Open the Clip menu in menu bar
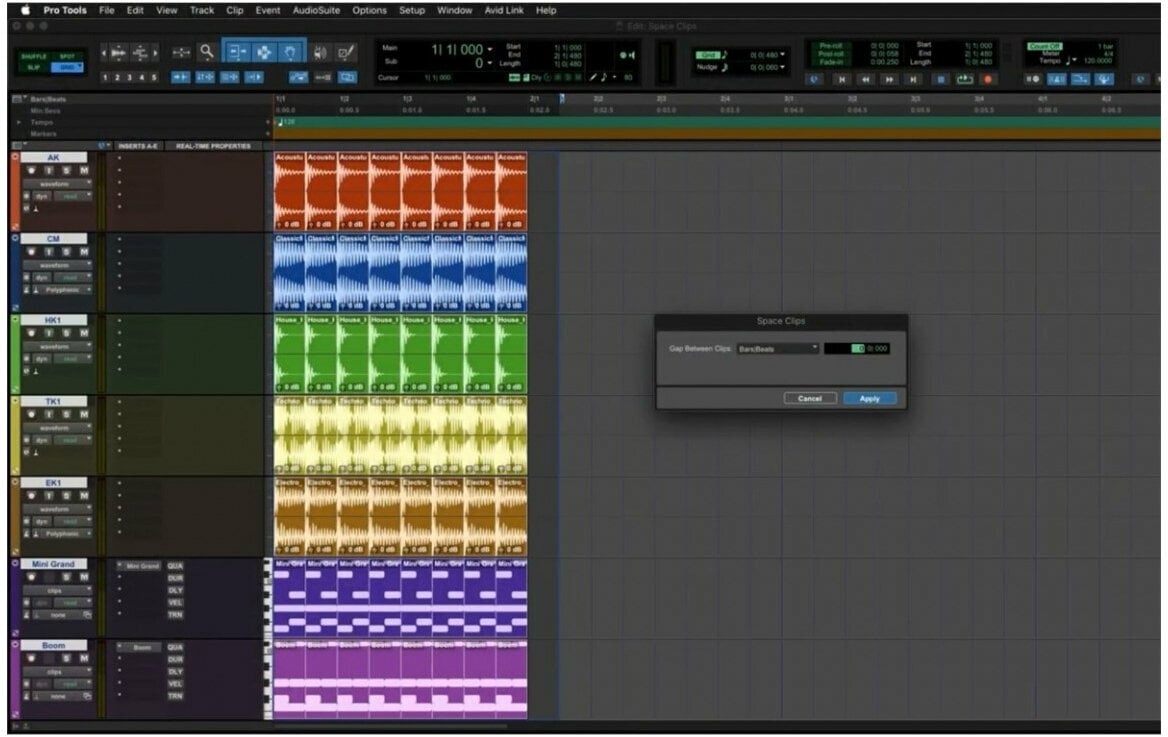 point(234,10)
